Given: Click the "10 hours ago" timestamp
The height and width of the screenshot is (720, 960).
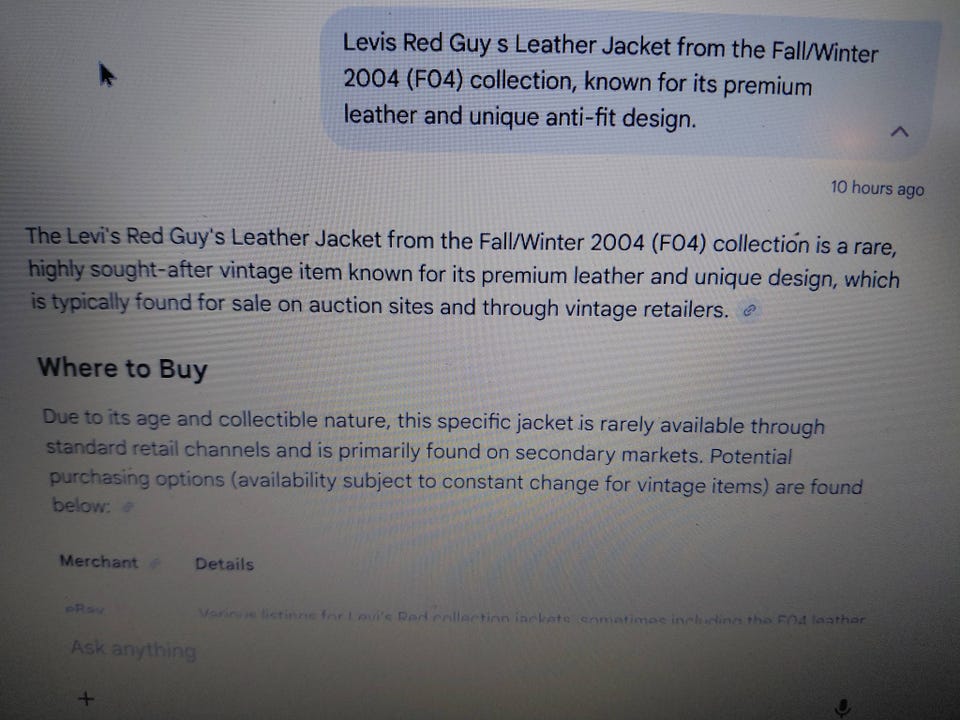Looking at the screenshot, I should click(877, 188).
